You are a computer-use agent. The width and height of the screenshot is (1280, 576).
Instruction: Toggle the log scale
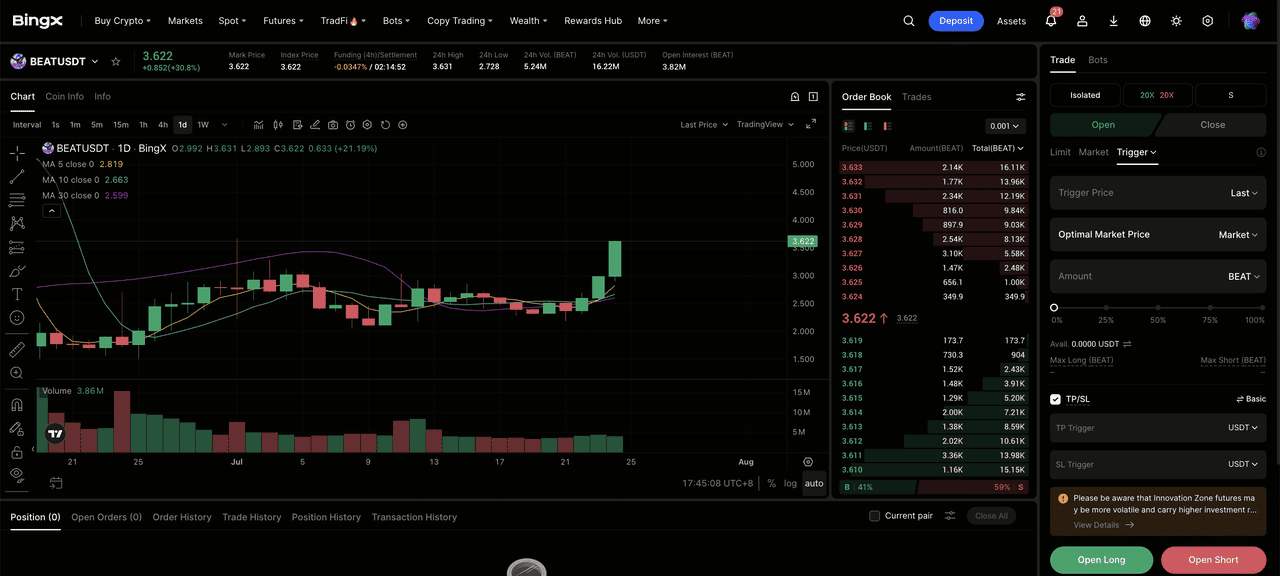[x=790, y=483]
